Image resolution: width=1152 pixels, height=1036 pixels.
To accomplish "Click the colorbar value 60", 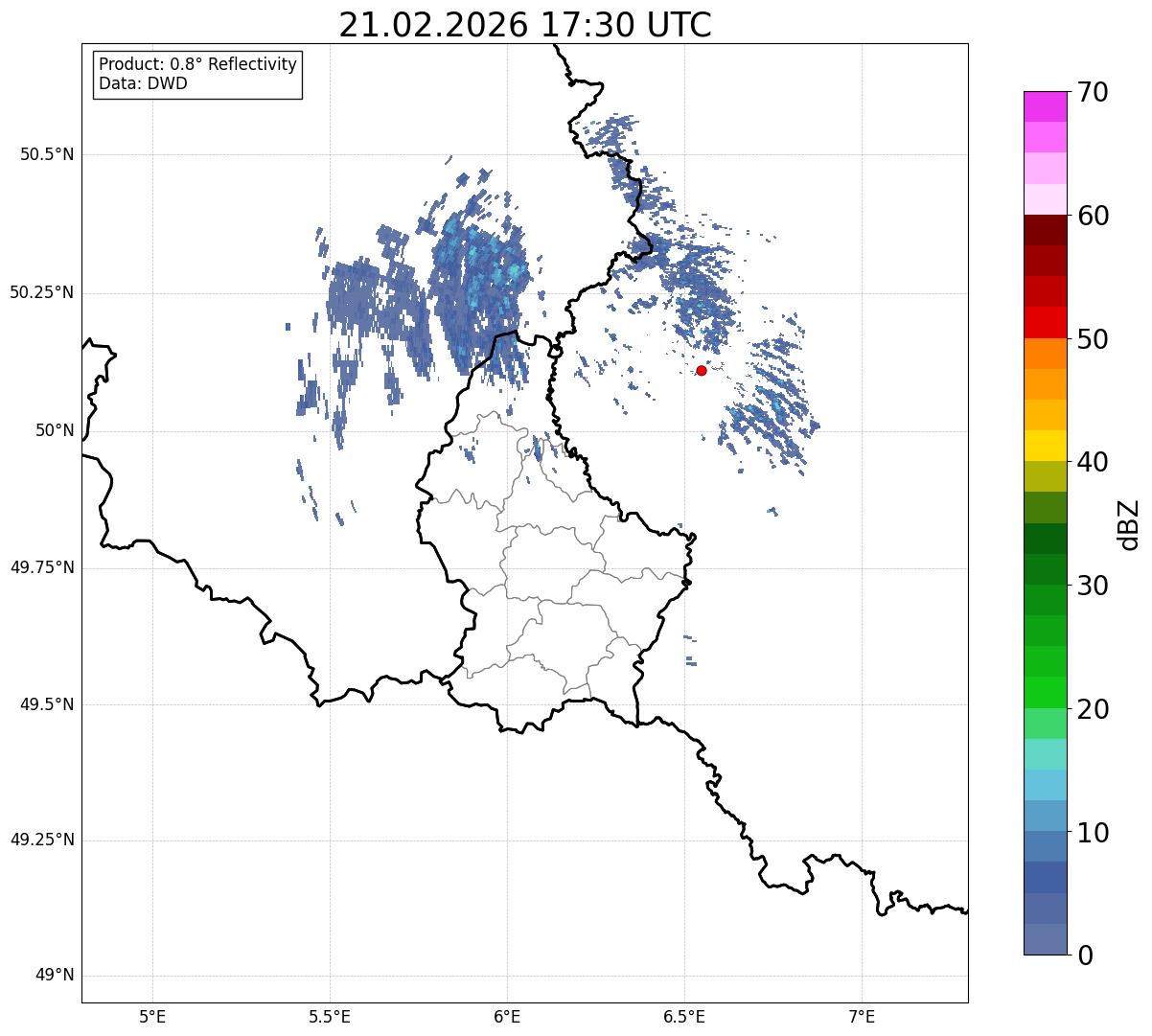I will [x=1094, y=216].
